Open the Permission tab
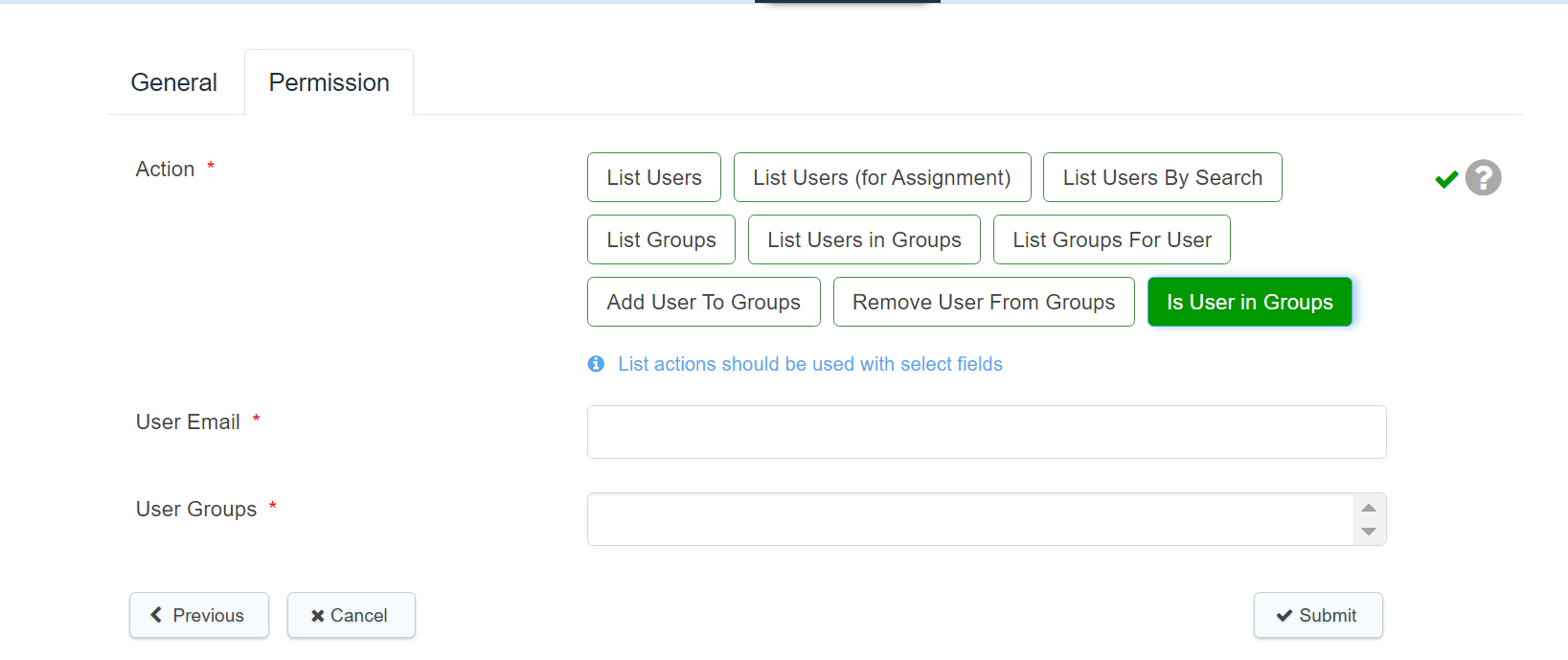The width and height of the screenshot is (1568, 660). click(329, 82)
